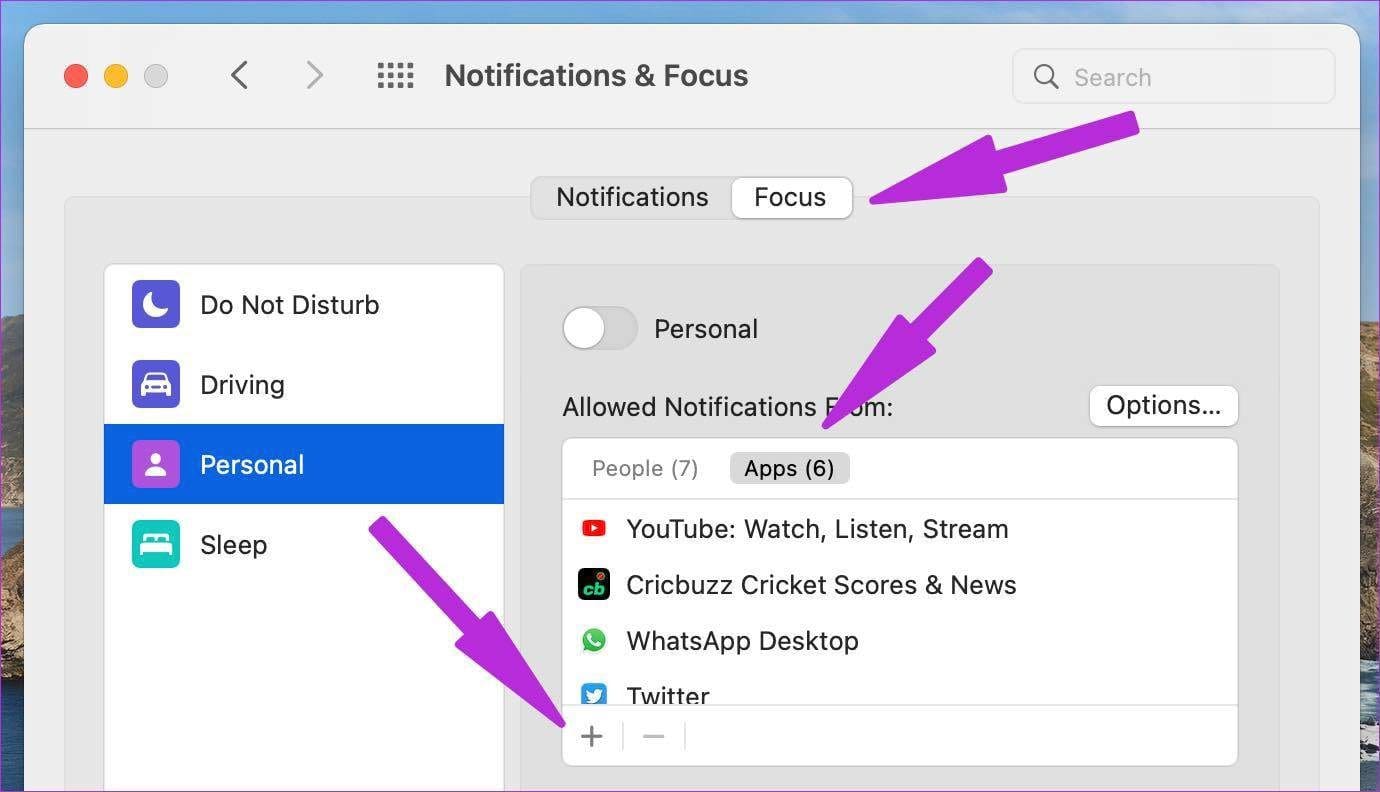
Task: Show all preferences grid icon
Action: tap(395, 75)
